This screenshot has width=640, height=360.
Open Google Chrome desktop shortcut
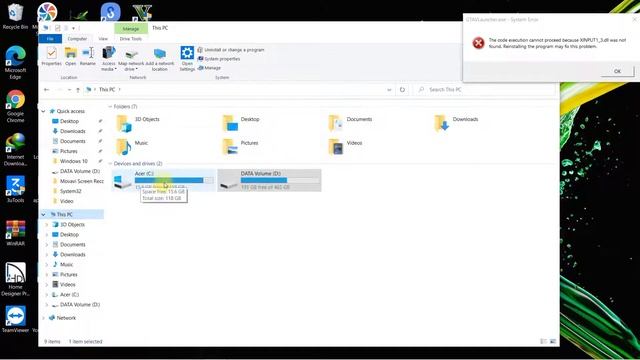[x=15, y=106]
